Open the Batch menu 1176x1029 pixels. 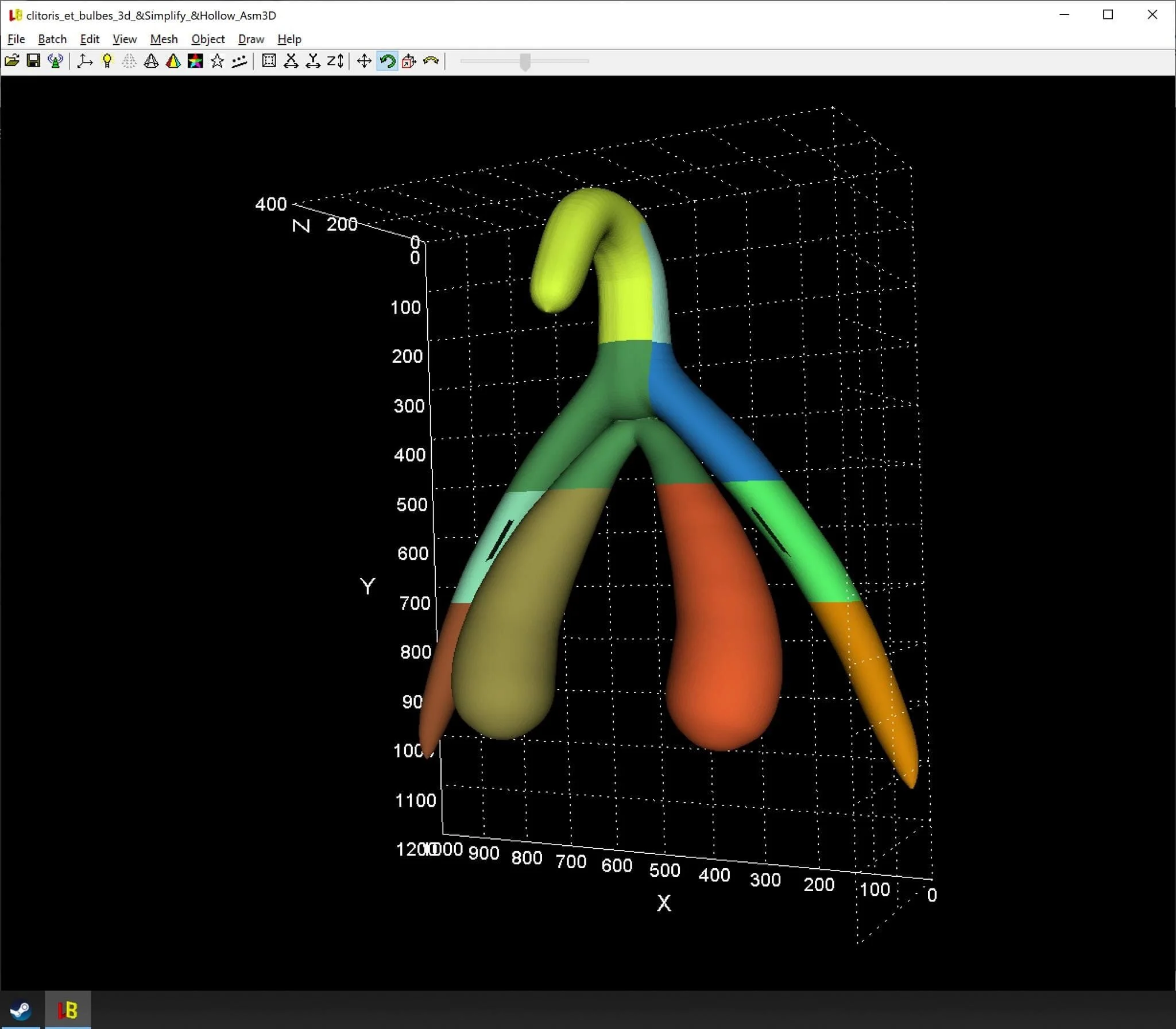coord(52,39)
